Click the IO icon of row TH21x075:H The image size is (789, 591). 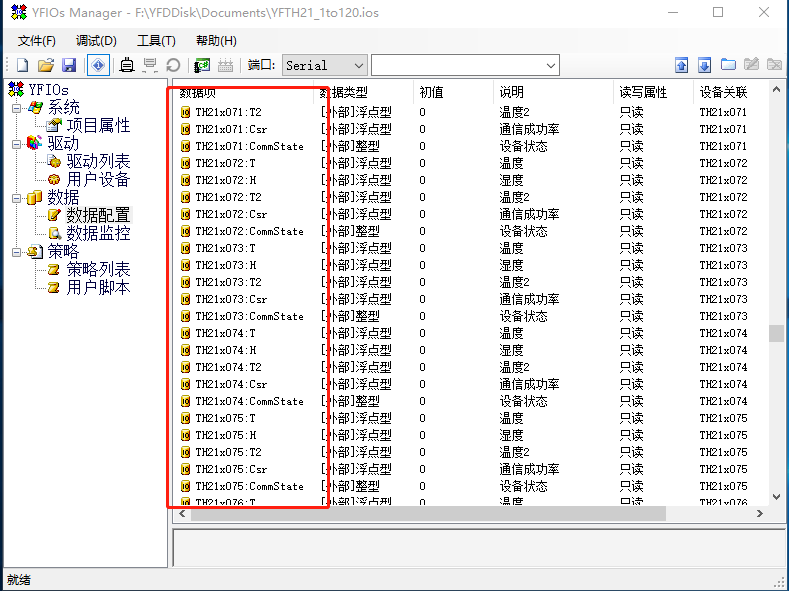pos(185,435)
